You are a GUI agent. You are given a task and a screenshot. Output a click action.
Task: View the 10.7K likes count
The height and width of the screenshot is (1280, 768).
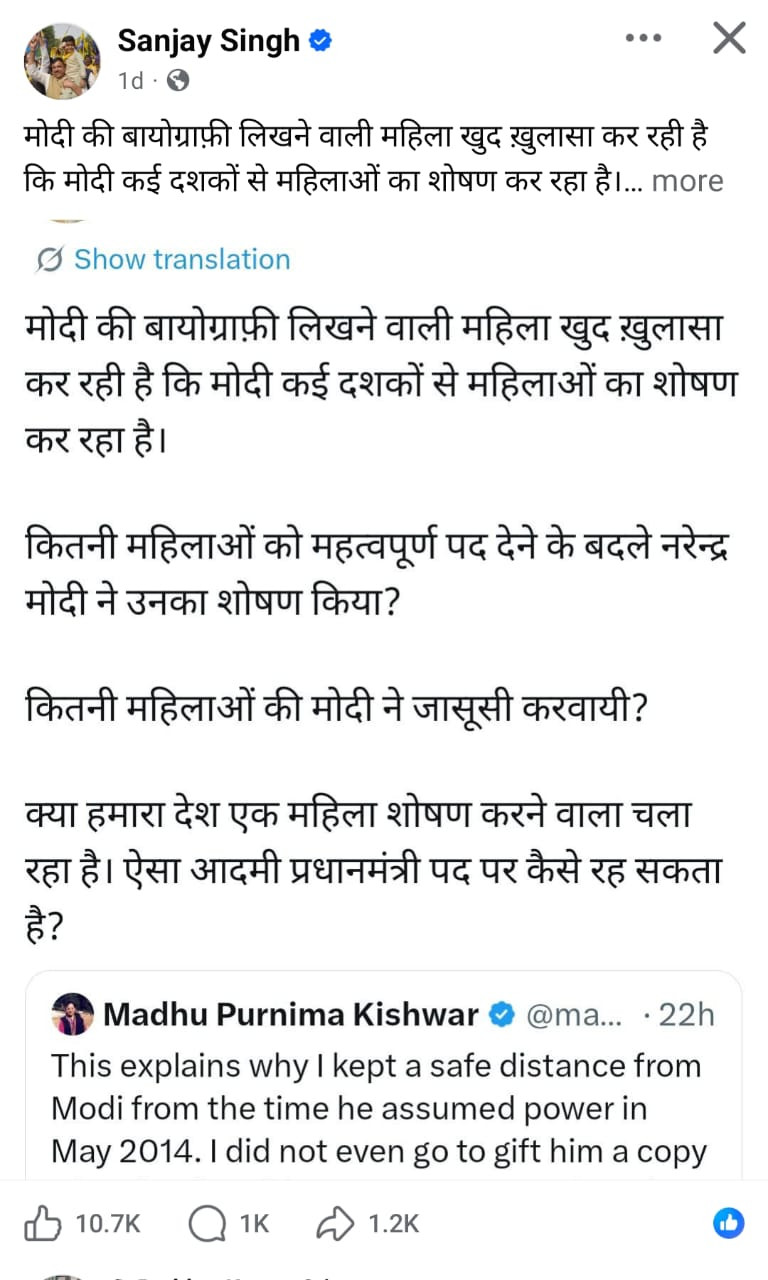point(110,1223)
